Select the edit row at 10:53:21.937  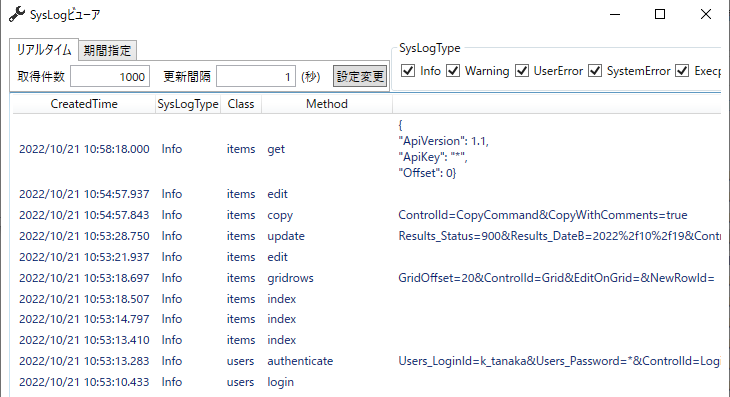(367, 257)
